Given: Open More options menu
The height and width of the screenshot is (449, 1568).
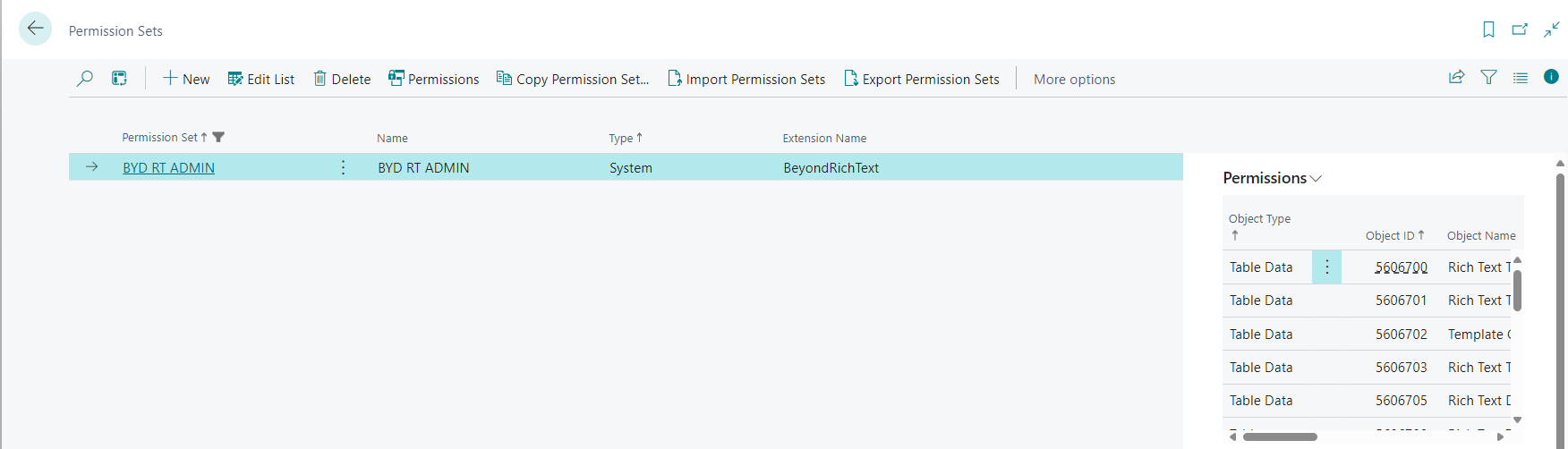Looking at the screenshot, I should point(1074,80).
